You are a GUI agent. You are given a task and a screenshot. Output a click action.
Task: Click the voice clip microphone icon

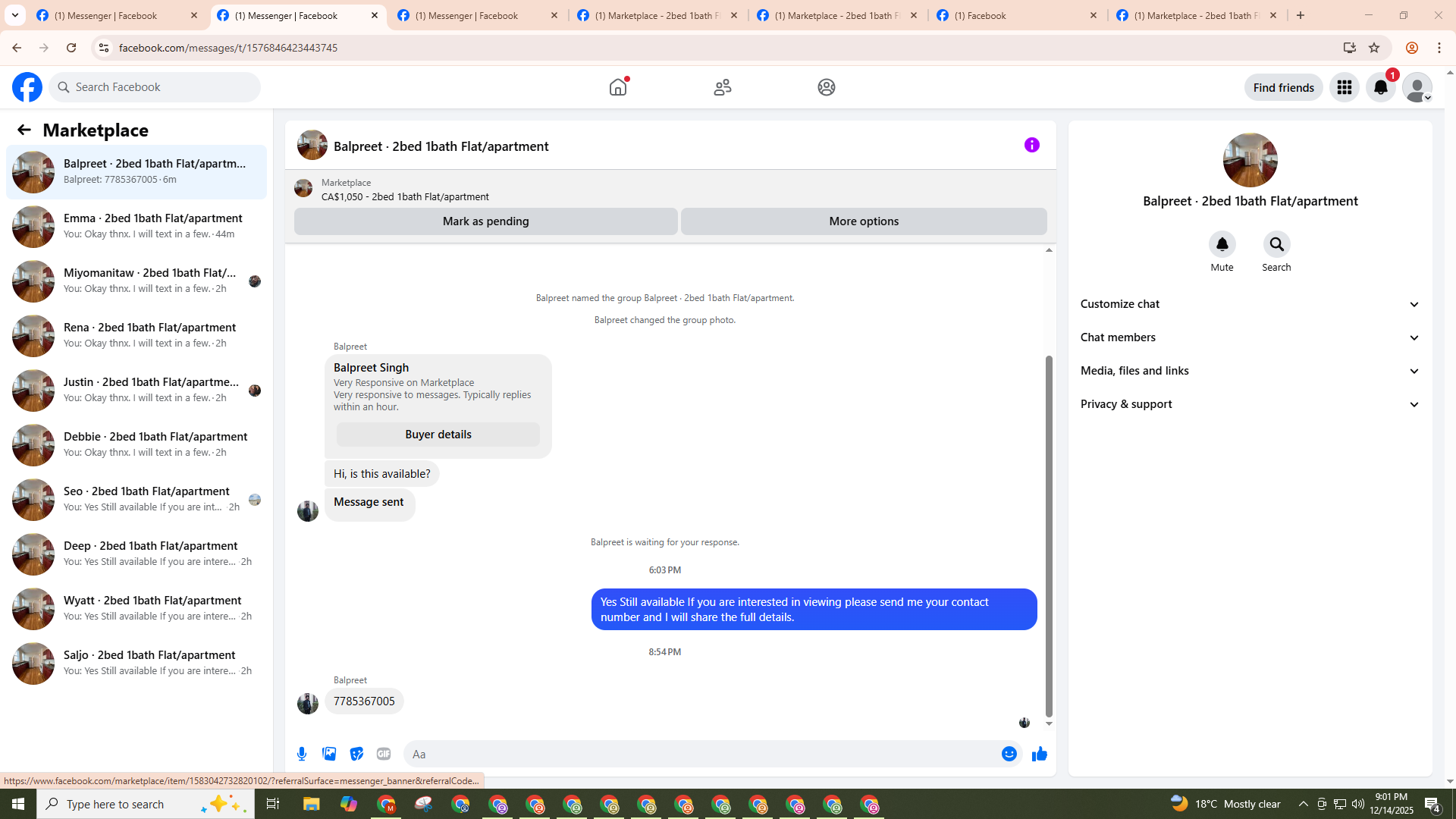[x=302, y=754]
